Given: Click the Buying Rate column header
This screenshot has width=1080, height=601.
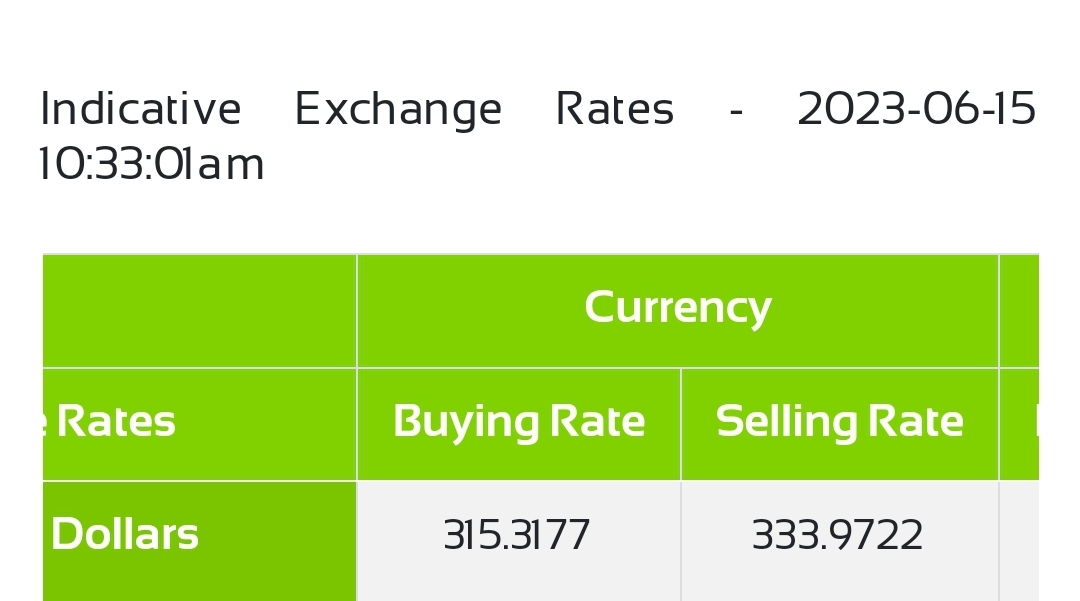Looking at the screenshot, I should point(519,424).
